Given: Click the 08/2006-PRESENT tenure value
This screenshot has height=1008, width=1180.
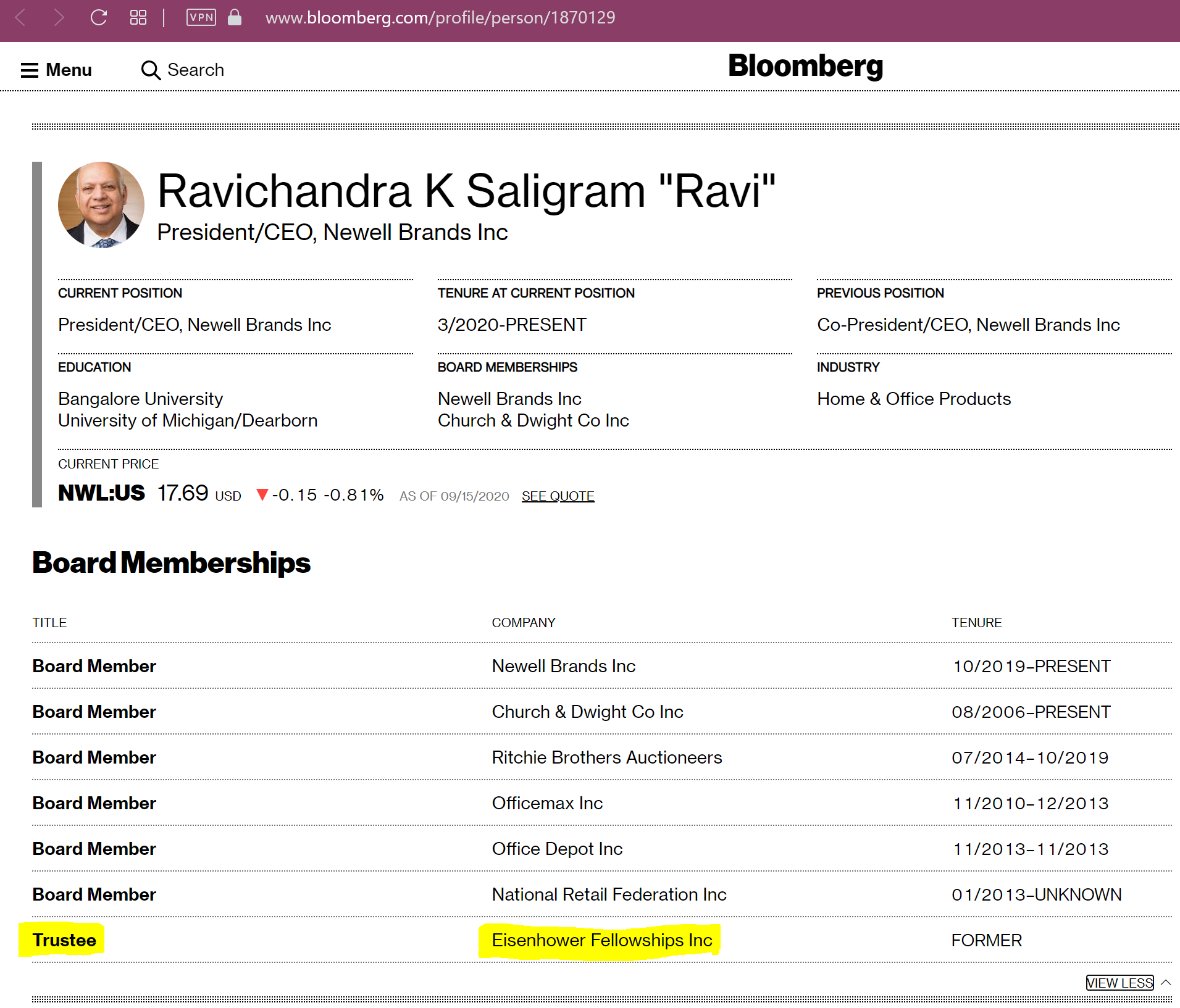Looking at the screenshot, I should coord(1031,712).
